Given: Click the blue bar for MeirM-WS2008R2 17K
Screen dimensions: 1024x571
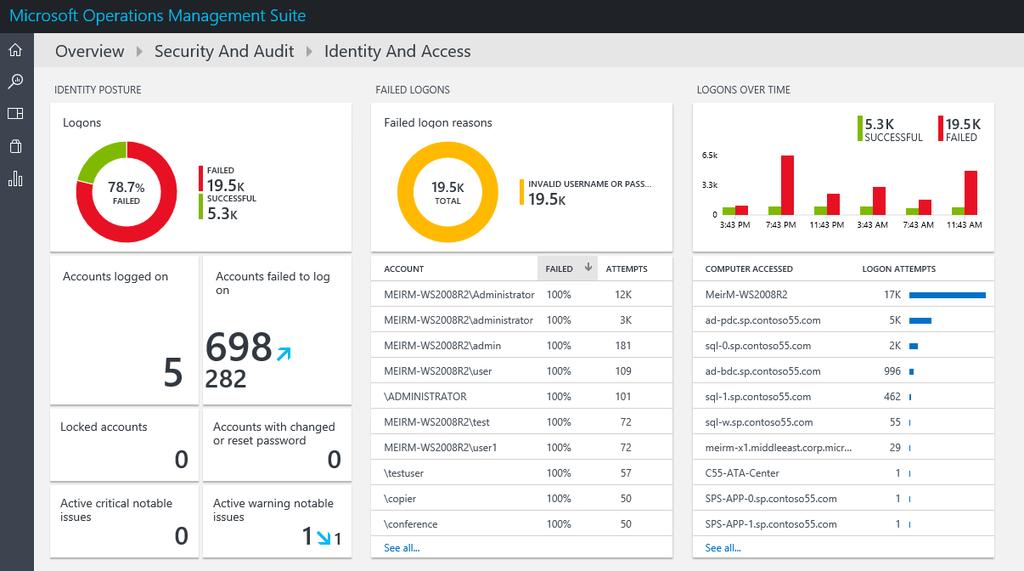Looking at the screenshot, I should (947, 295).
